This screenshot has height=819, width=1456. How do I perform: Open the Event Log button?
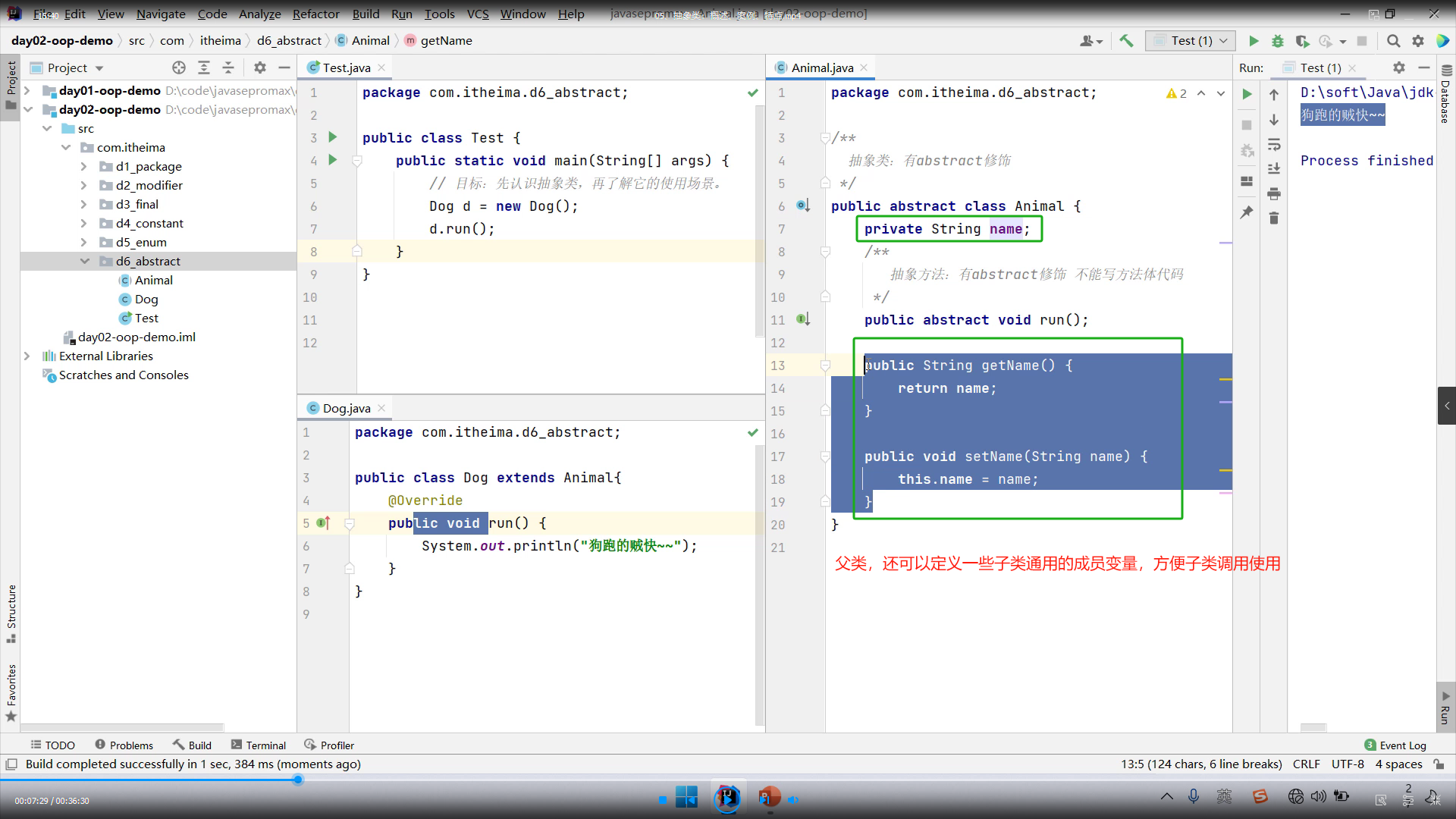point(1395,745)
